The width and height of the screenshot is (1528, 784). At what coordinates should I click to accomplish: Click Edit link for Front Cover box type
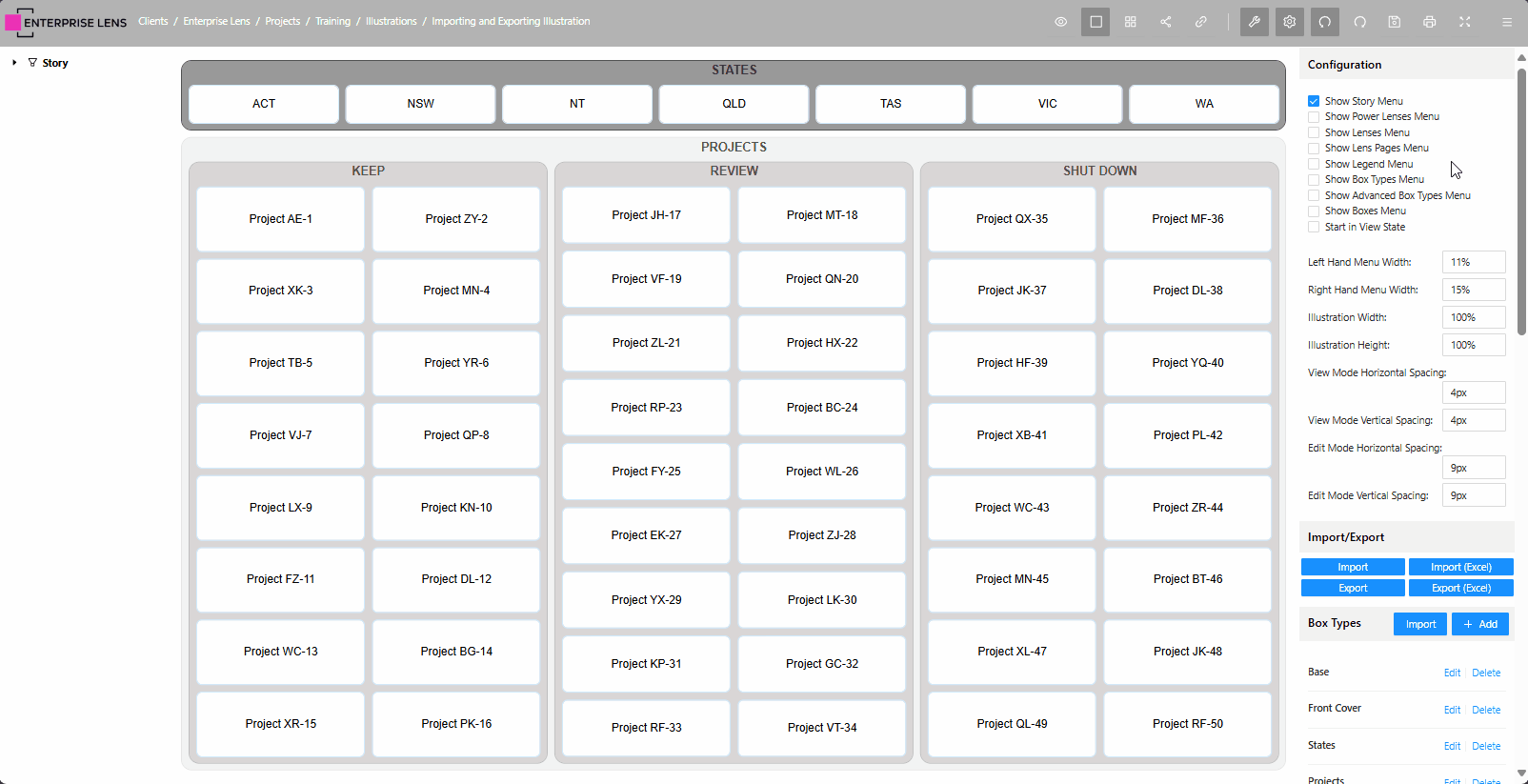[x=1452, y=710]
